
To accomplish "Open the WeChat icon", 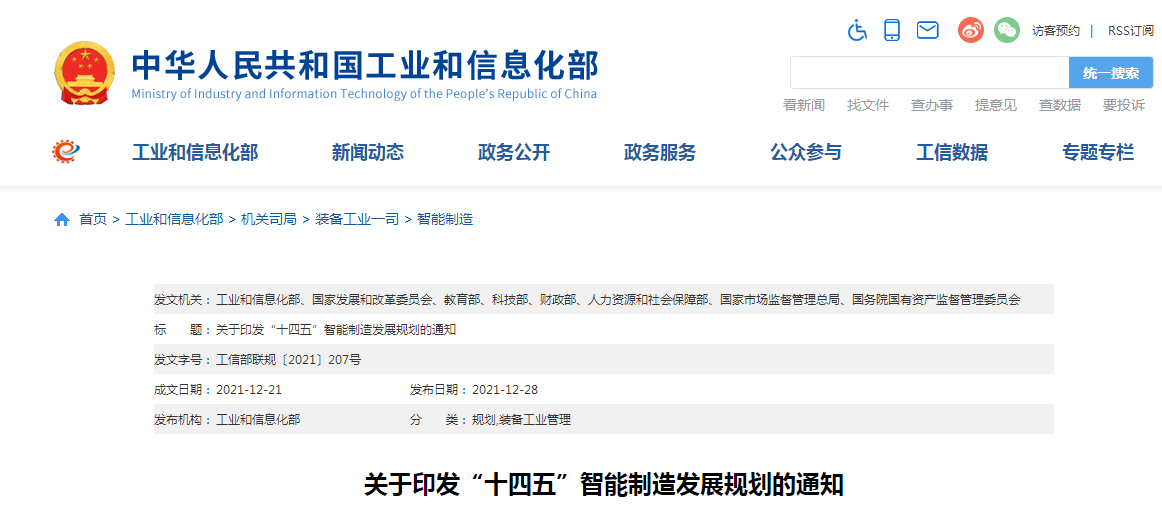I will 1006,30.
